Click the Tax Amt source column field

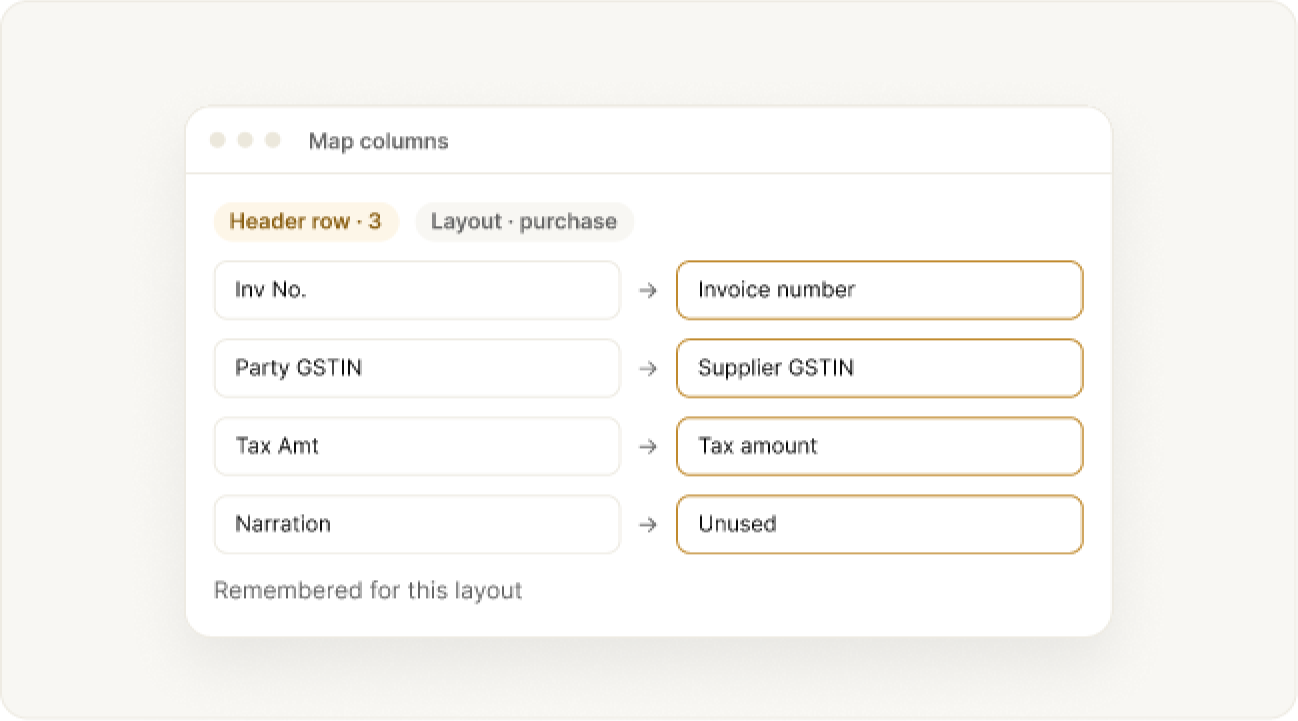(x=417, y=446)
